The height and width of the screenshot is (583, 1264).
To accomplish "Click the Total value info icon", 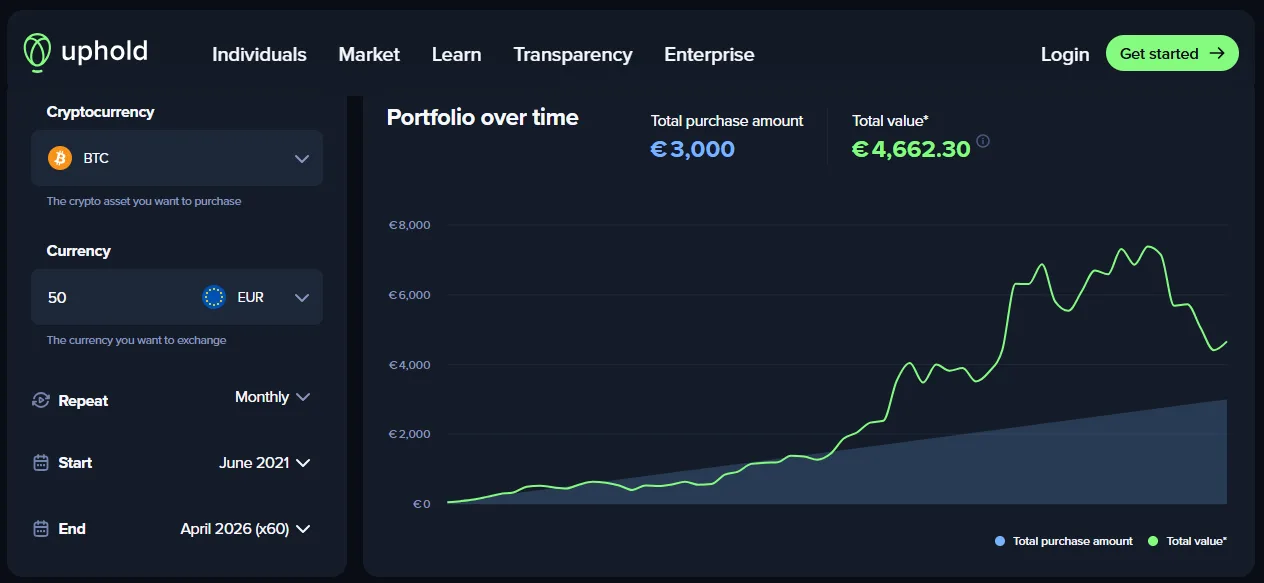I will point(983,142).
